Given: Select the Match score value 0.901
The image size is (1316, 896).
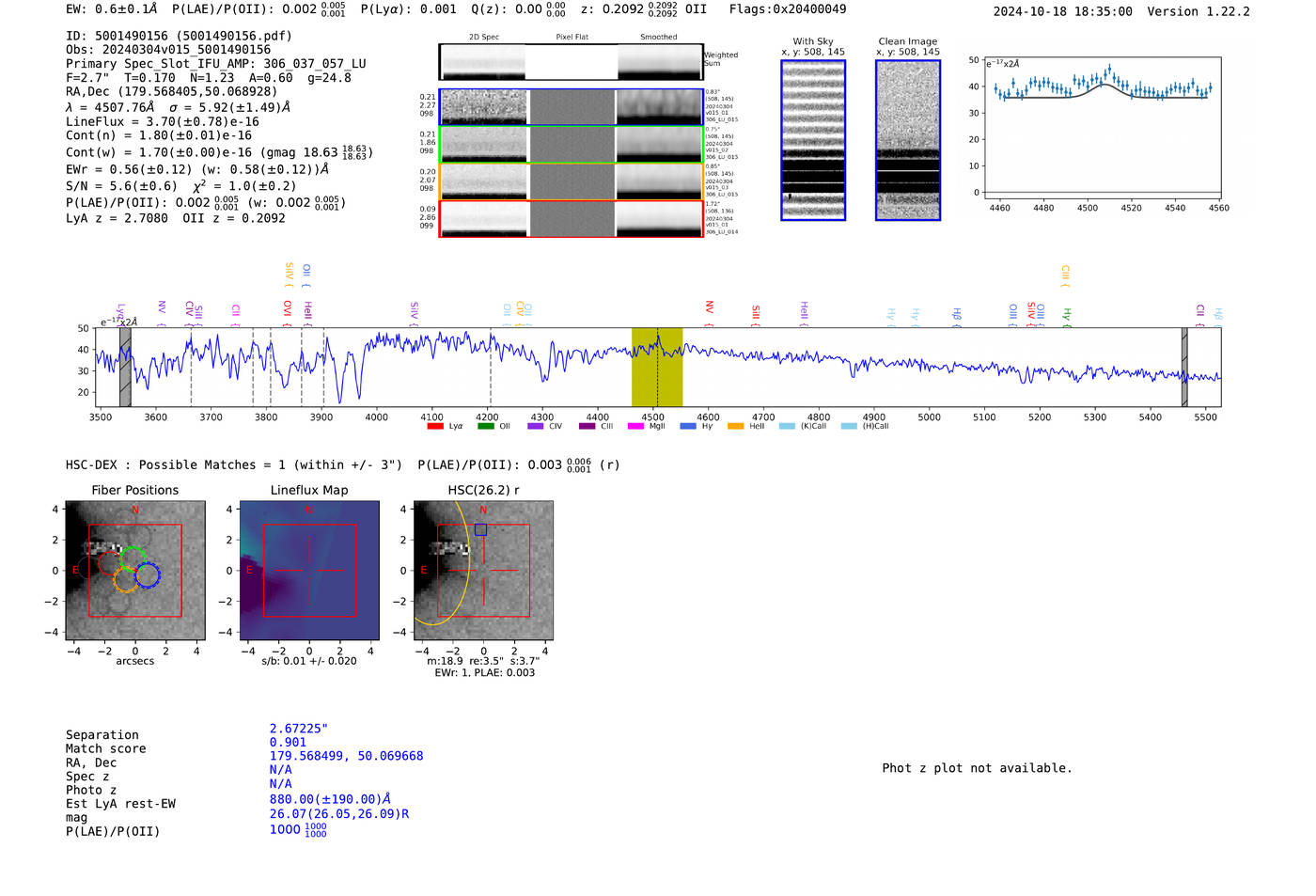Looking at the screenshot, I should tap(288, 742).
